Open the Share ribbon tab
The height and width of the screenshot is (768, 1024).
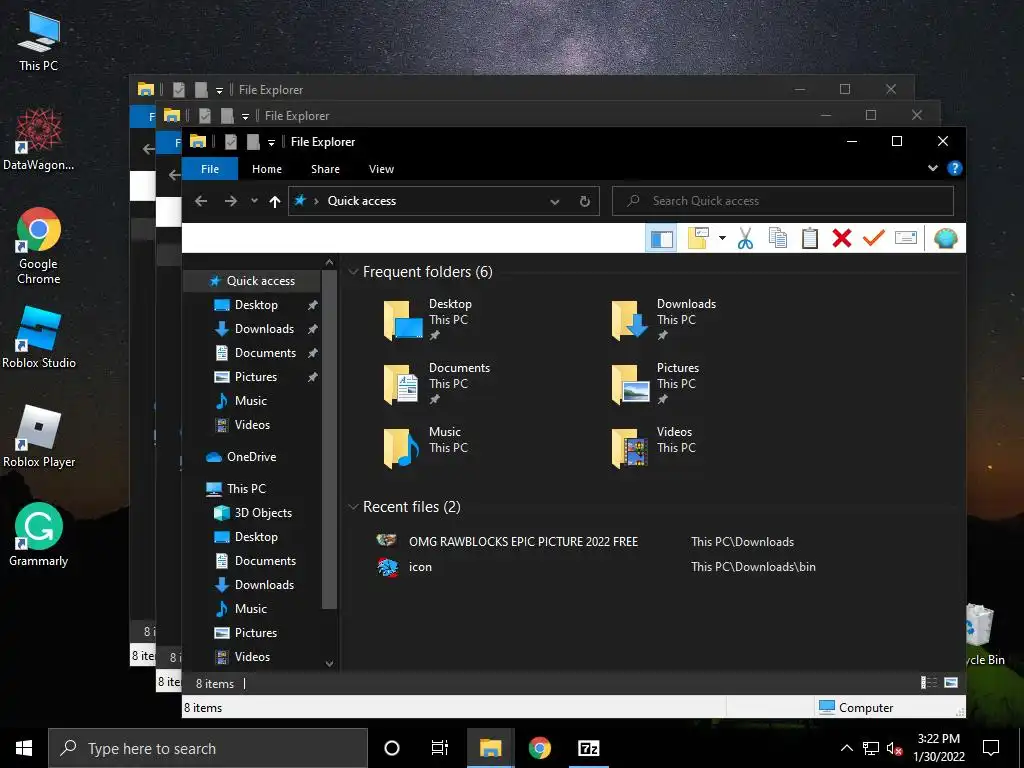pyautogui.click(x=325, y=169)
